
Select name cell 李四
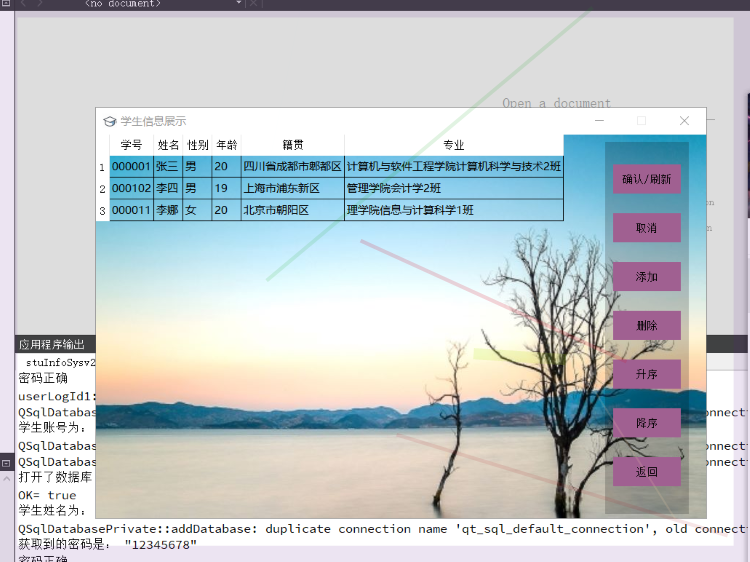click(x=168, y=188)
